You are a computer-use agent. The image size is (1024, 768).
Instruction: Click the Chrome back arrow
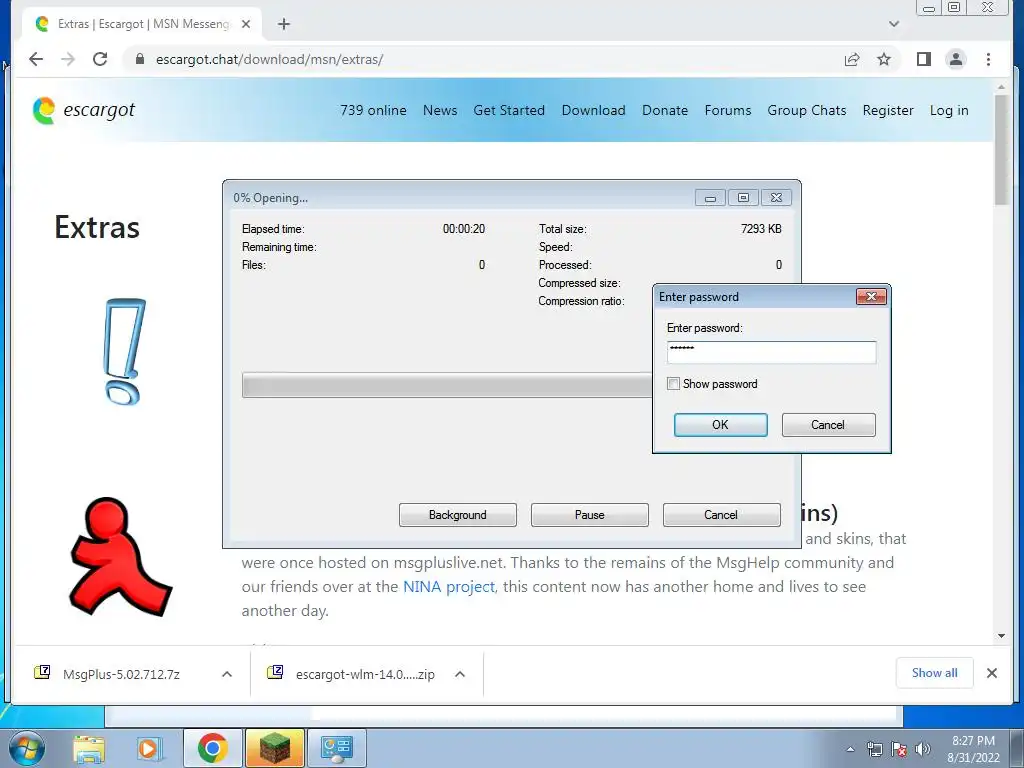coord(36,59)
